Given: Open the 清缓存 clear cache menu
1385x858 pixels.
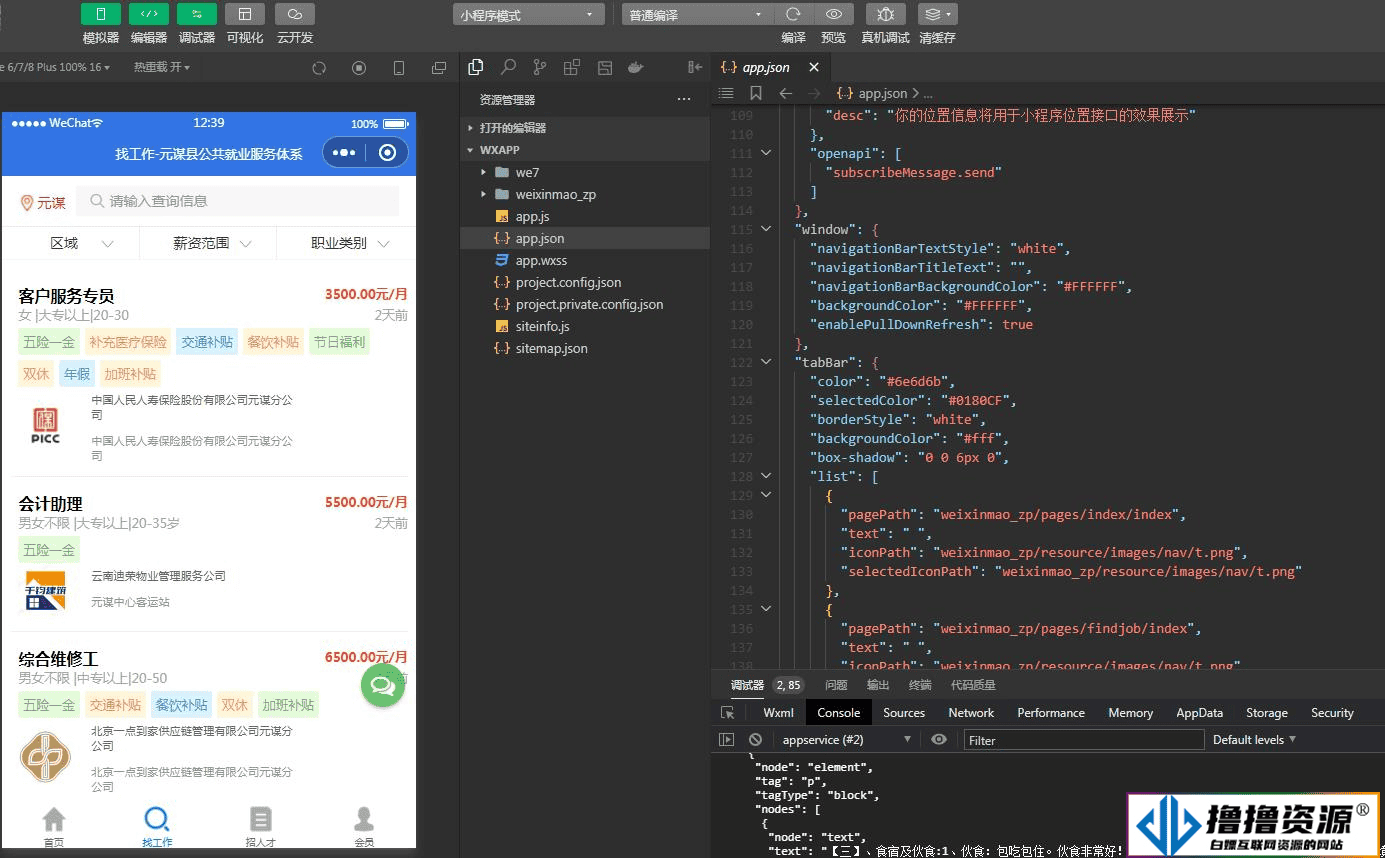Looking at the screenshot, I should (x=937, y=14).
